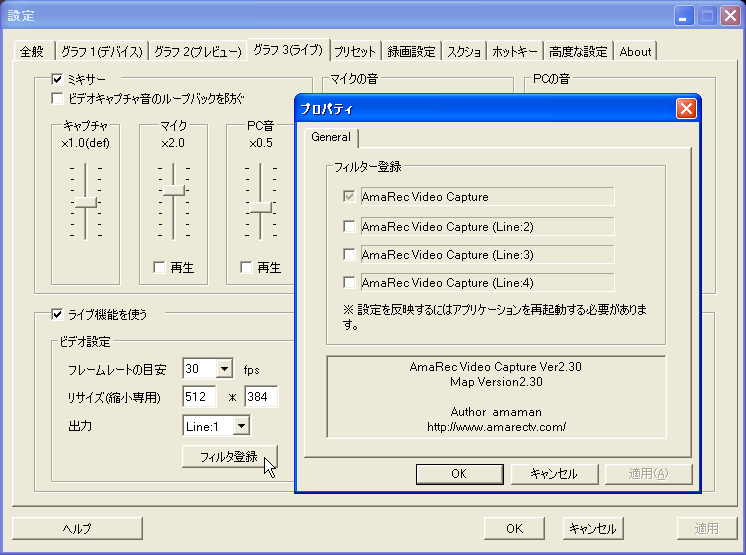Screen dimensions: 746x555
Task: Click the ヘルプ button
Action: pos(77,528)
